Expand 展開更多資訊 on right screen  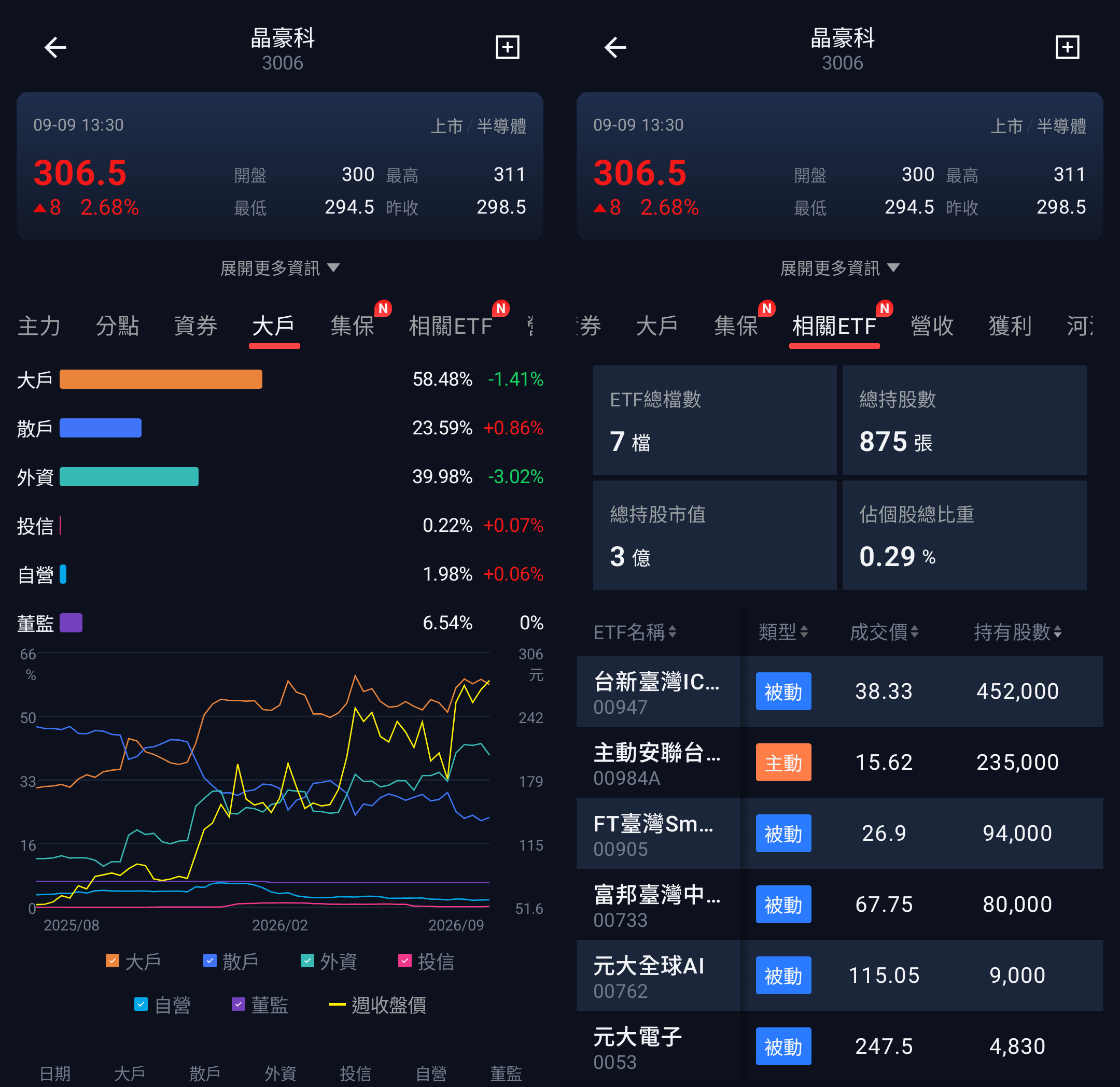point(840,268)
